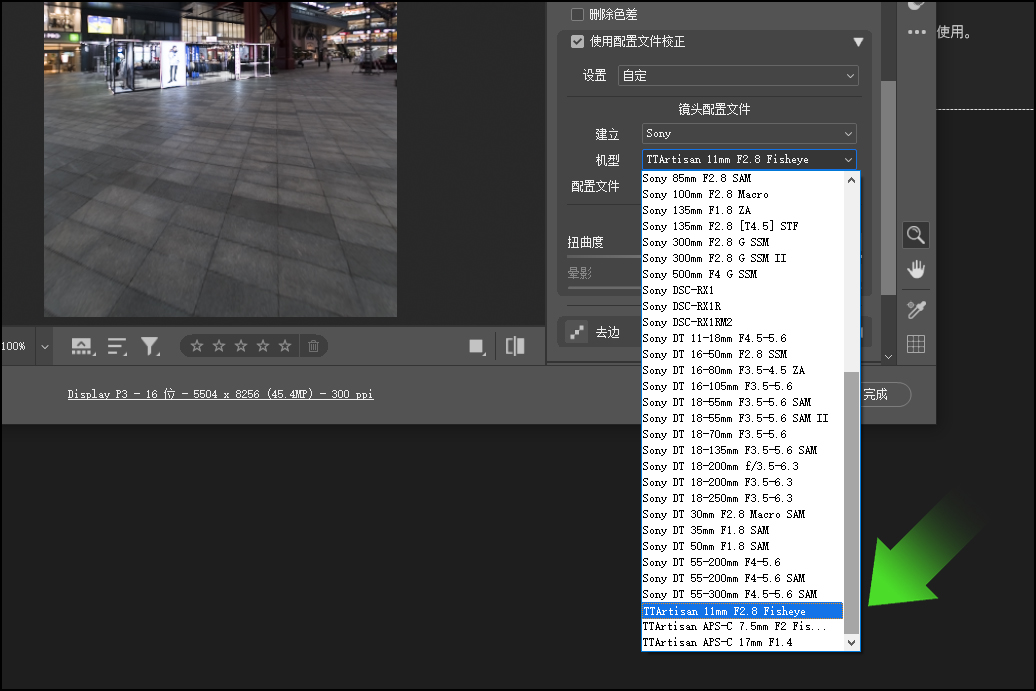
Task: Toggle the grid overlay icon
Action: [916, 344]
